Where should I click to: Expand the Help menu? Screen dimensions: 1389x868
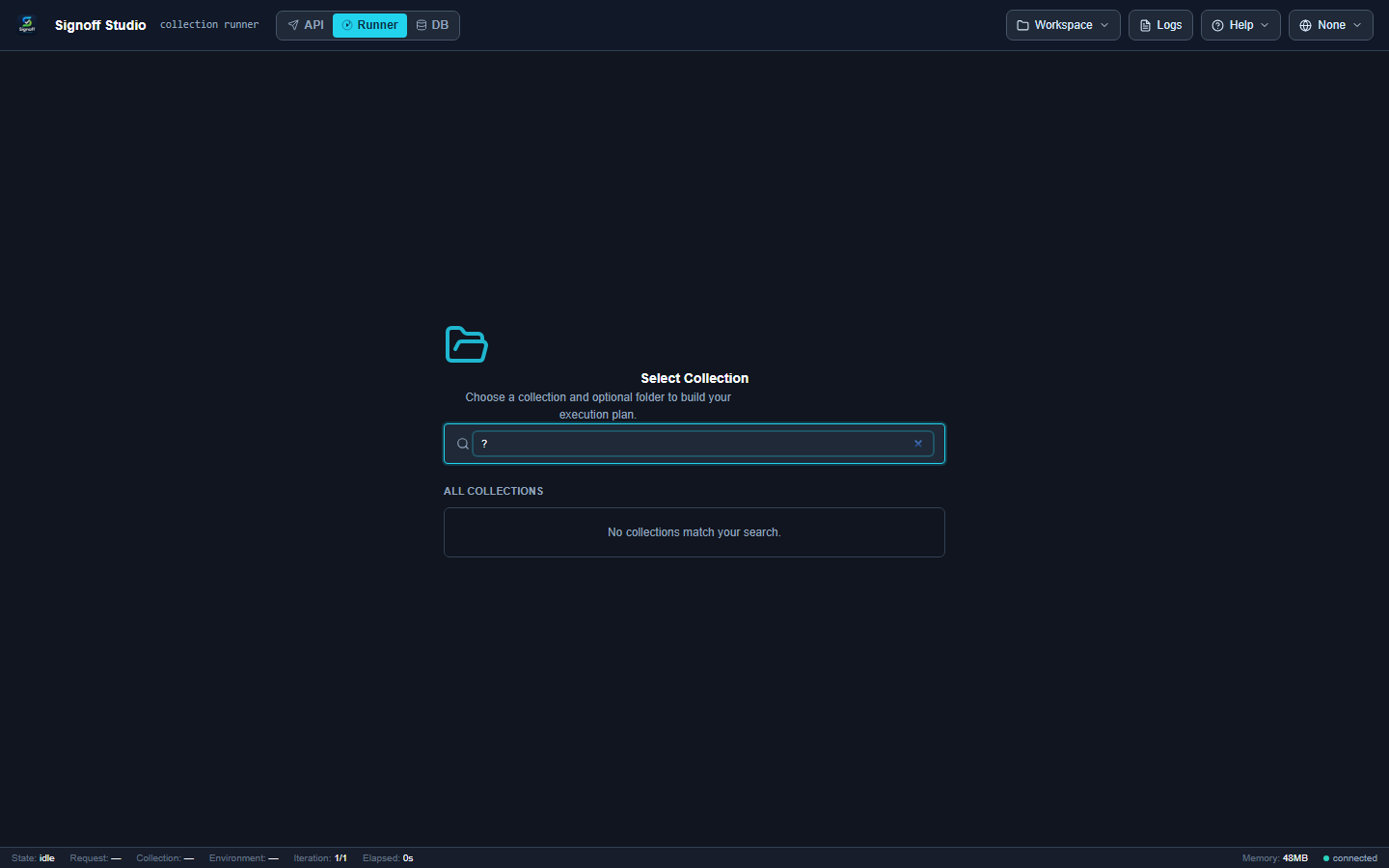coord(1240,25)
